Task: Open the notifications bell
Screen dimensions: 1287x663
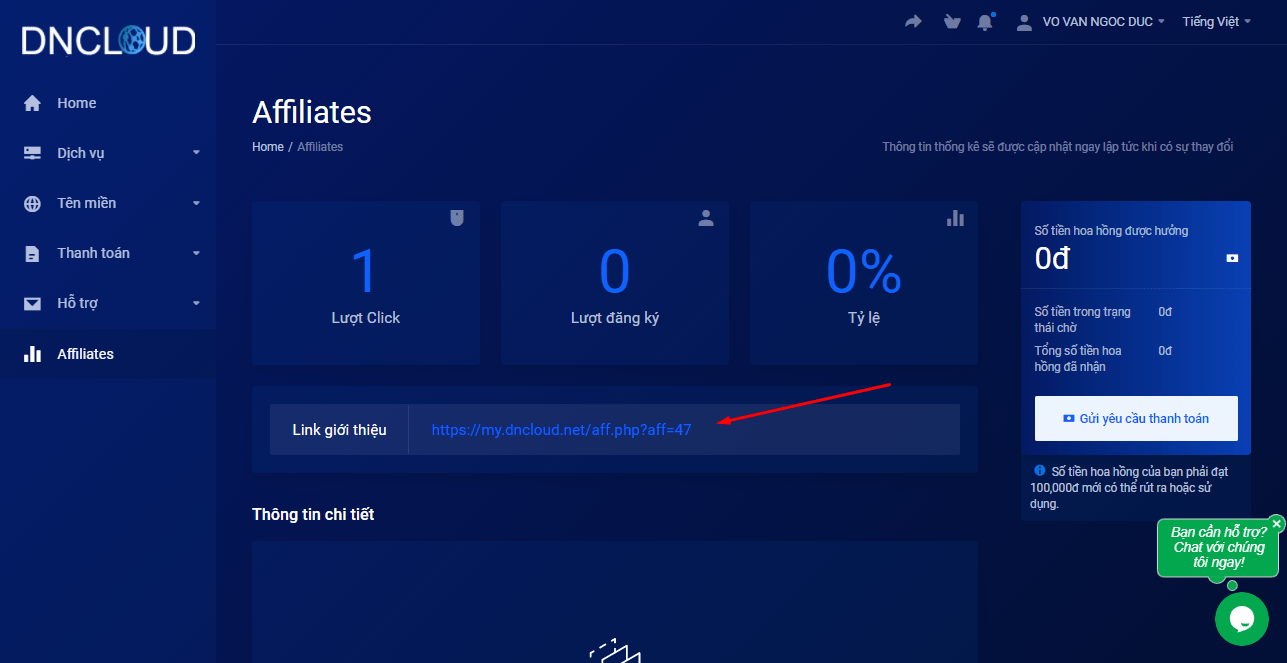Action: click(986, 22)
